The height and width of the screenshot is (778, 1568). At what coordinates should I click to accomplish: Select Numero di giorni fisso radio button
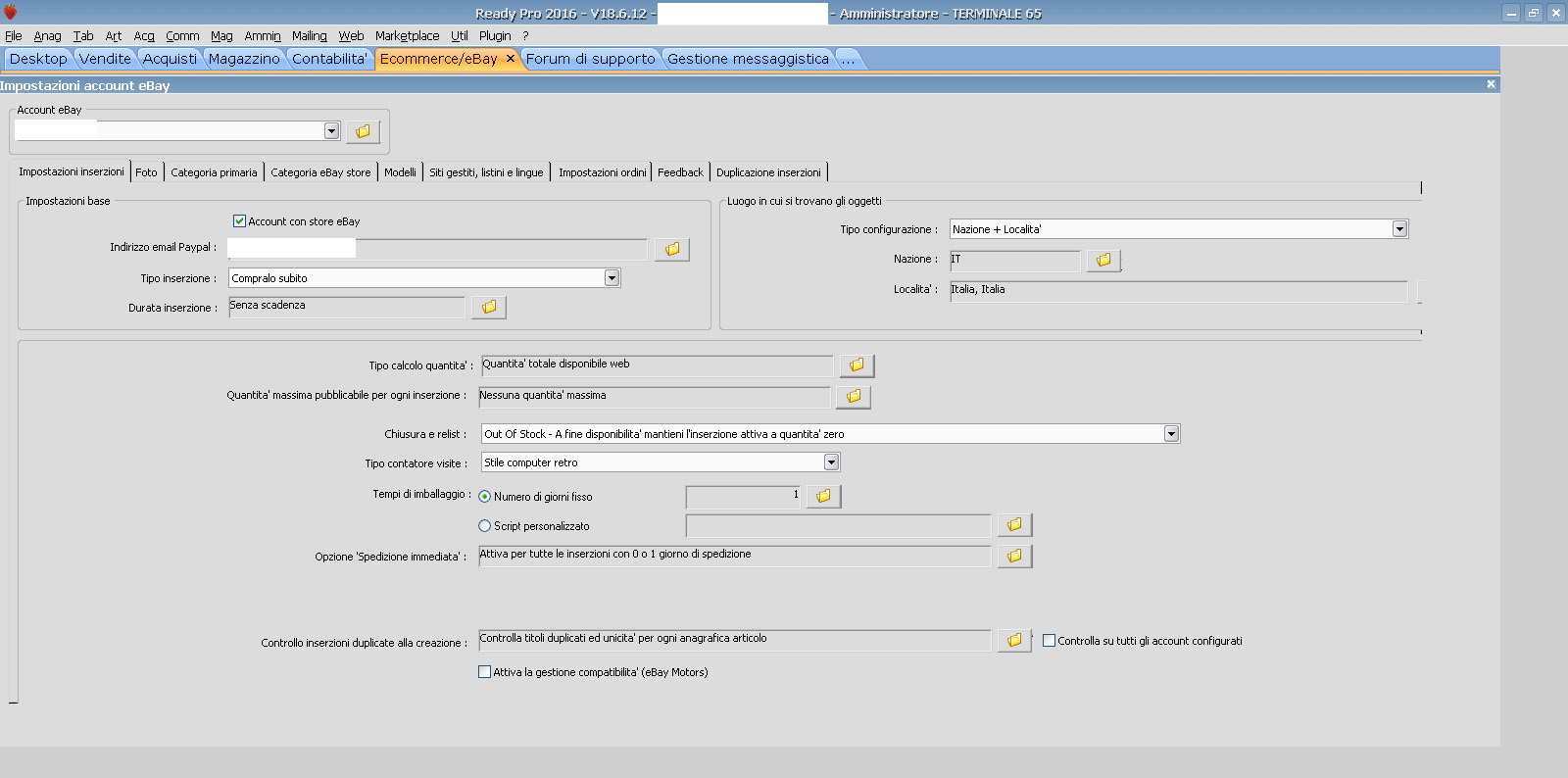coord(484,497)
